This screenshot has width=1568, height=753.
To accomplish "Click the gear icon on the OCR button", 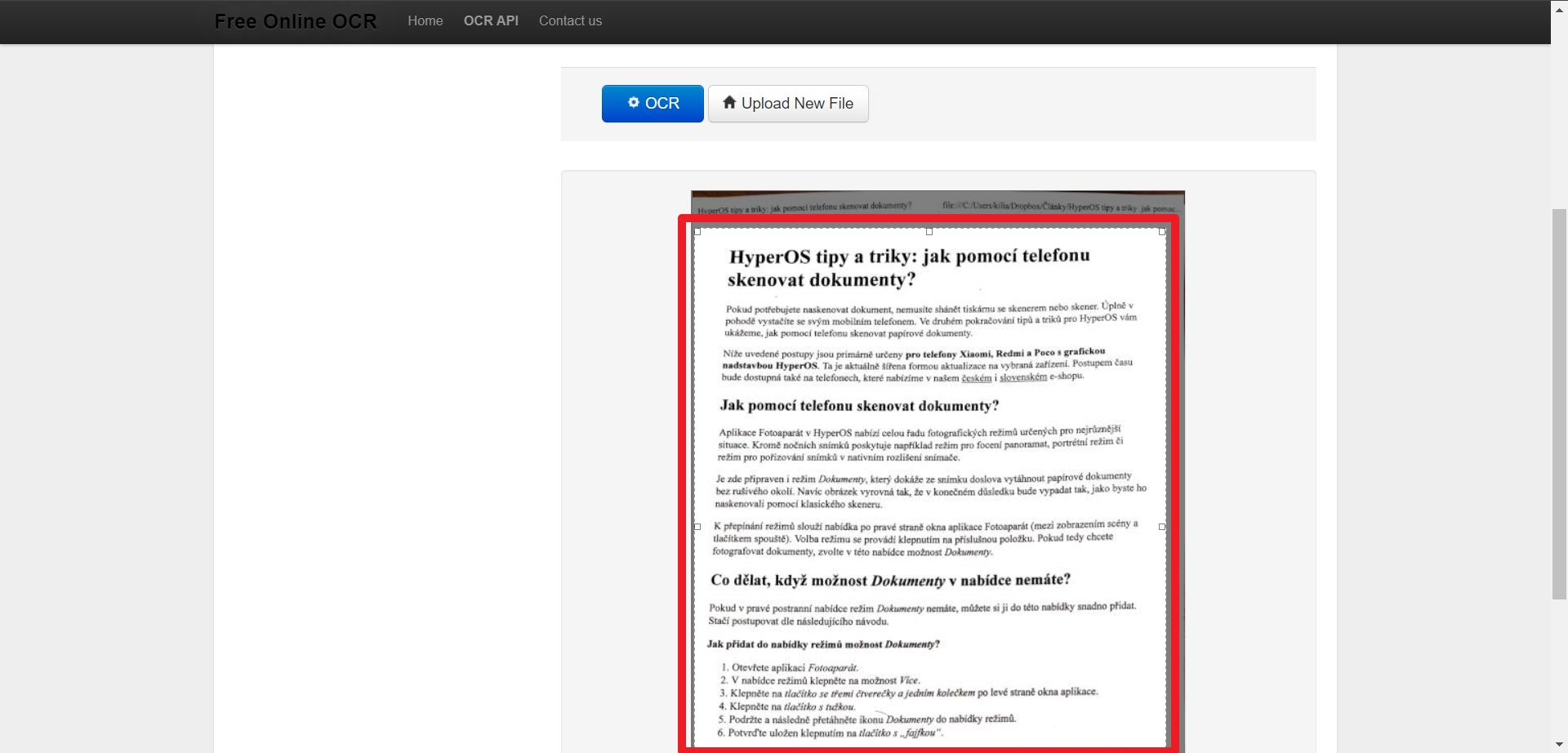I will coord(633,103).
